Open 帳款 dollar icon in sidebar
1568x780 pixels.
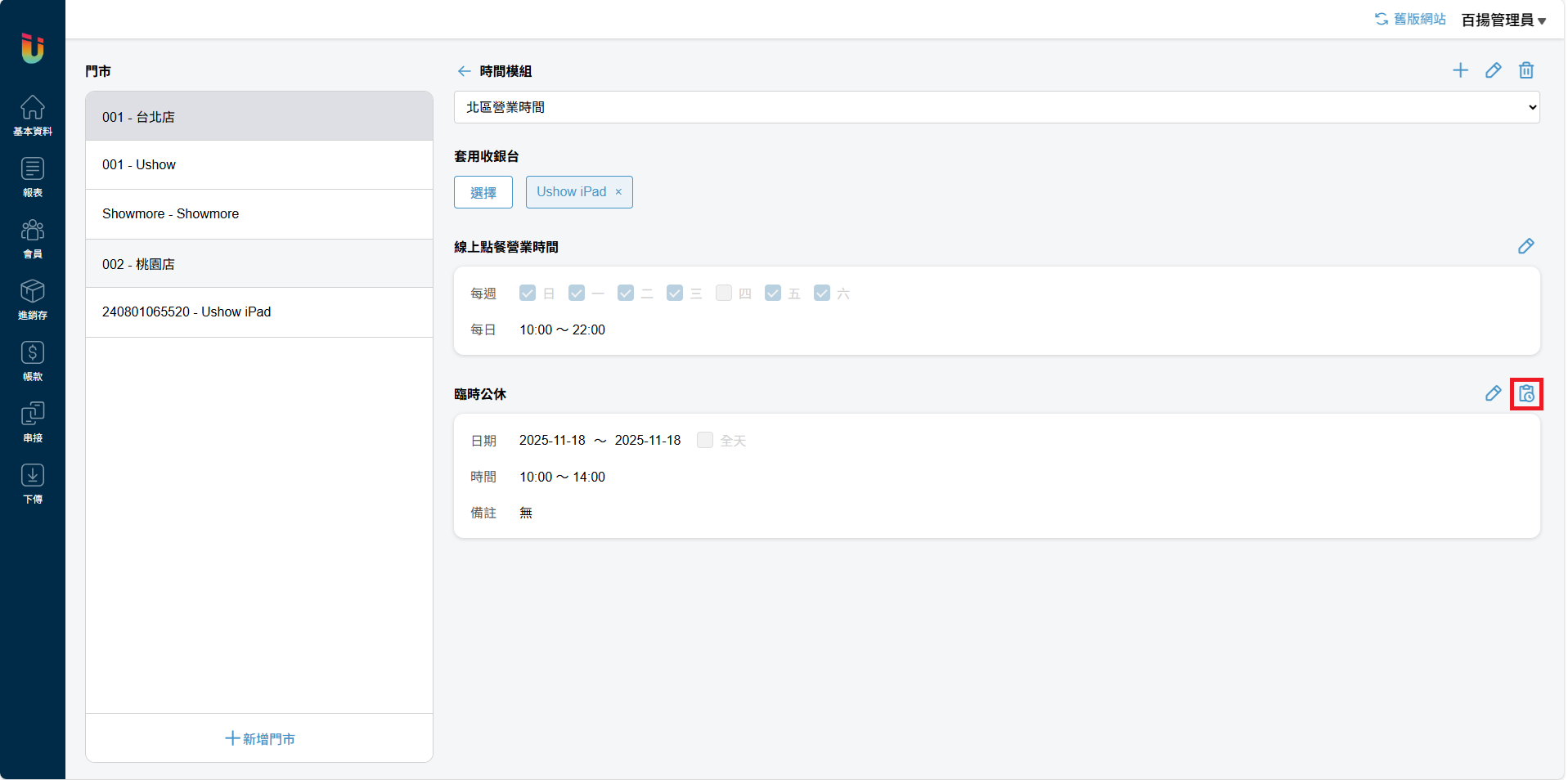(x=33, y=360)
